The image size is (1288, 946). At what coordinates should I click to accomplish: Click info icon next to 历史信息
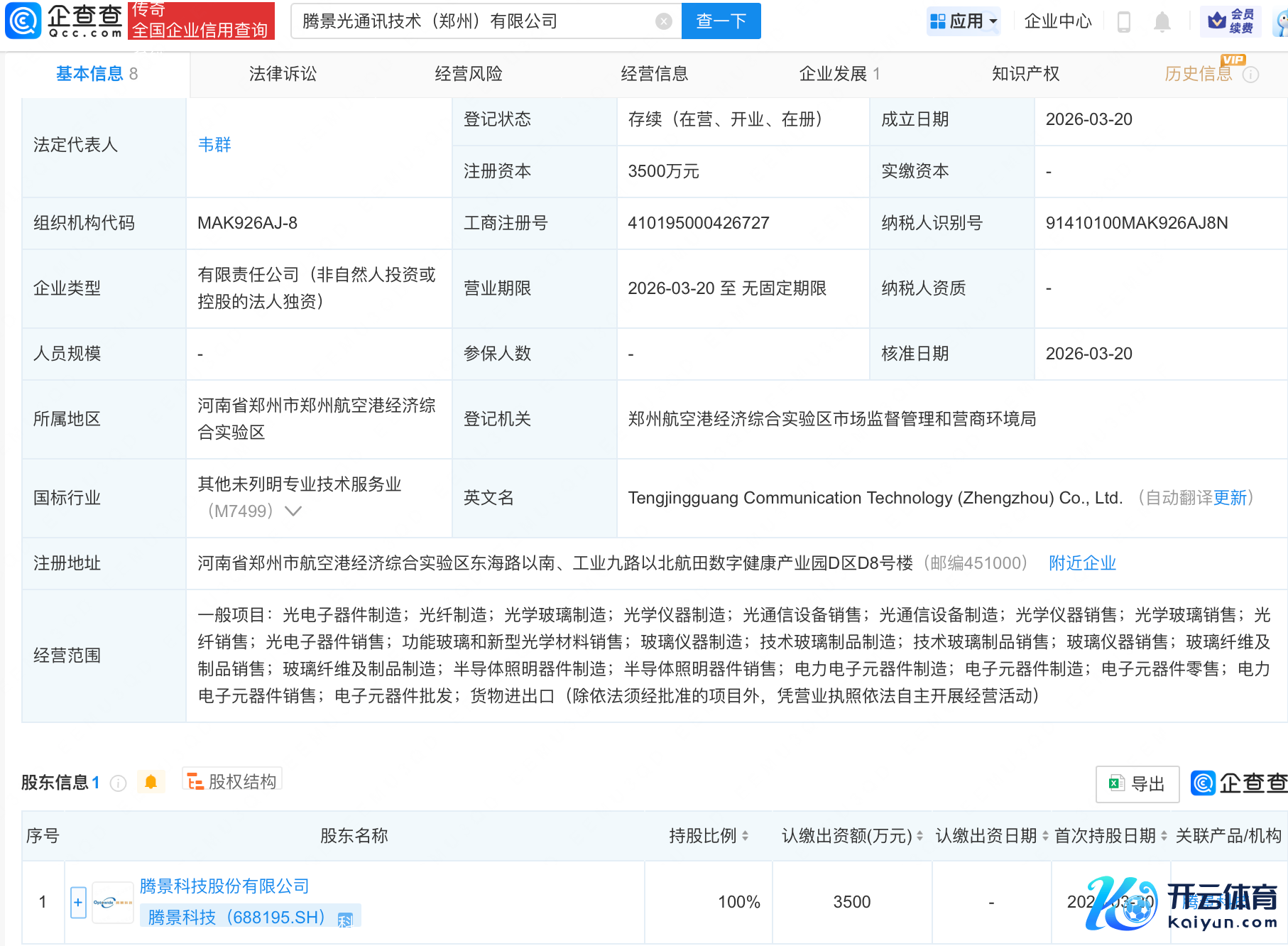pyautogui.click(x=1251, y=75)
